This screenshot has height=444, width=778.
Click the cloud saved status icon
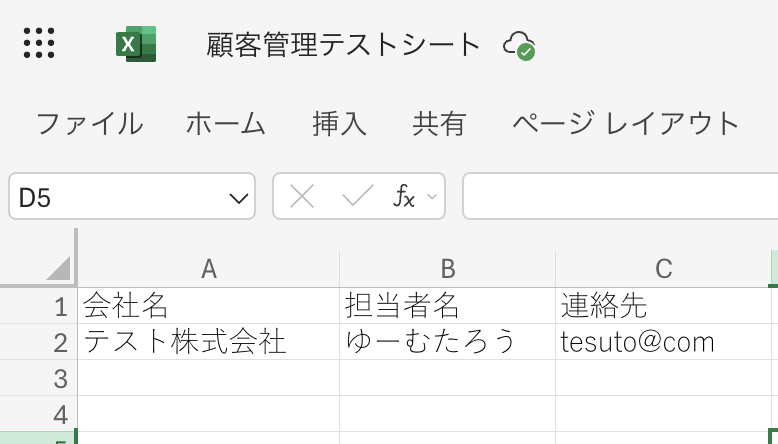[518, 45]
